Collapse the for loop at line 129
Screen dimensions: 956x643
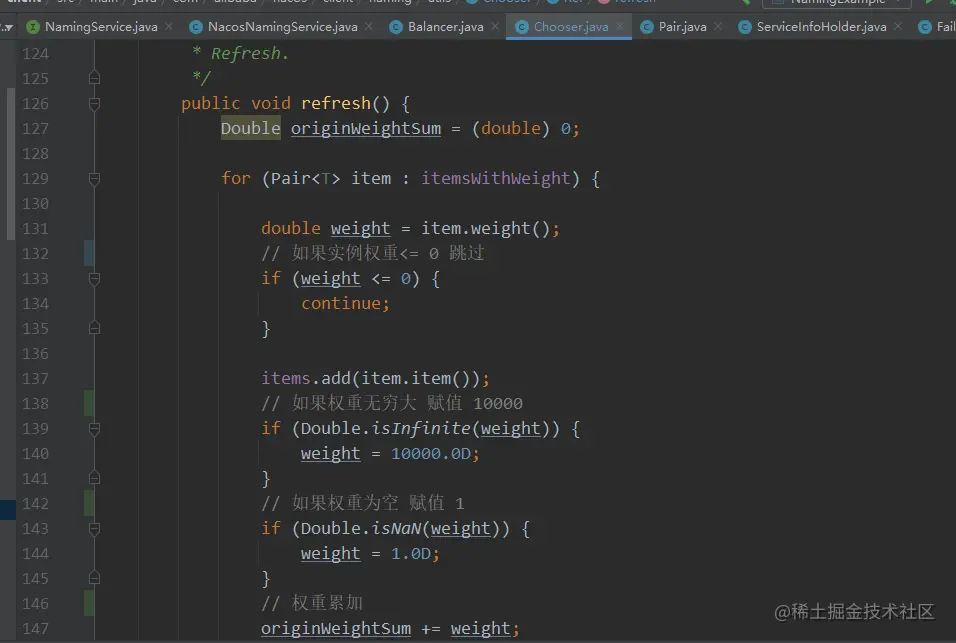click(94, 179)
